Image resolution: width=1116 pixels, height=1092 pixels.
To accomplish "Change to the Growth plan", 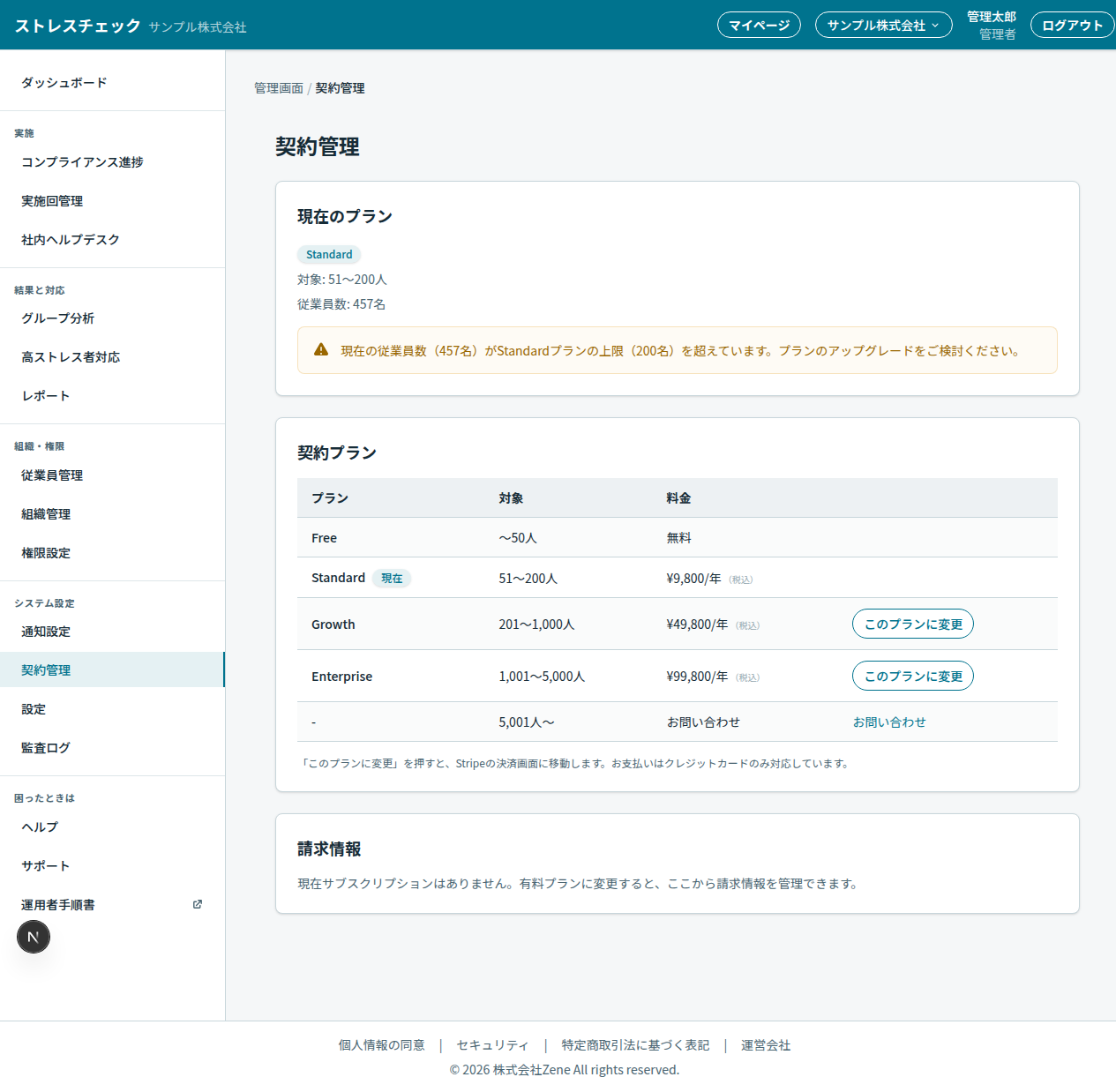I will click(912, 624).
